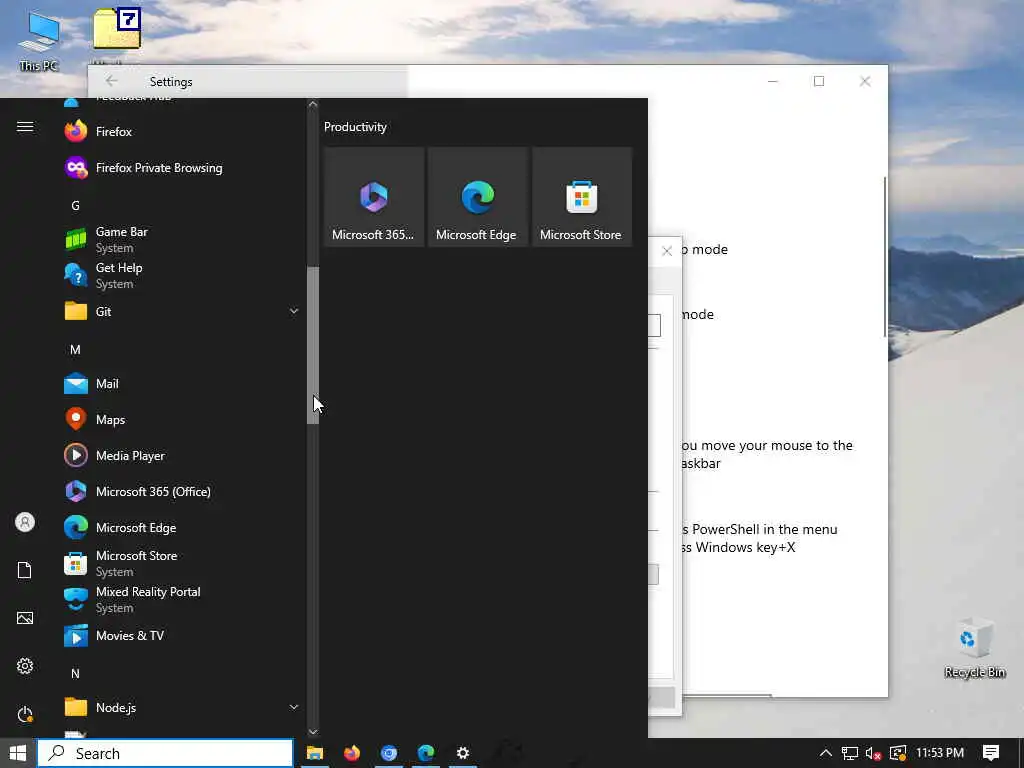Open the Microsoft Edge productivity tile
Viewport: 1024px width, 768px height.
[477, 197]
